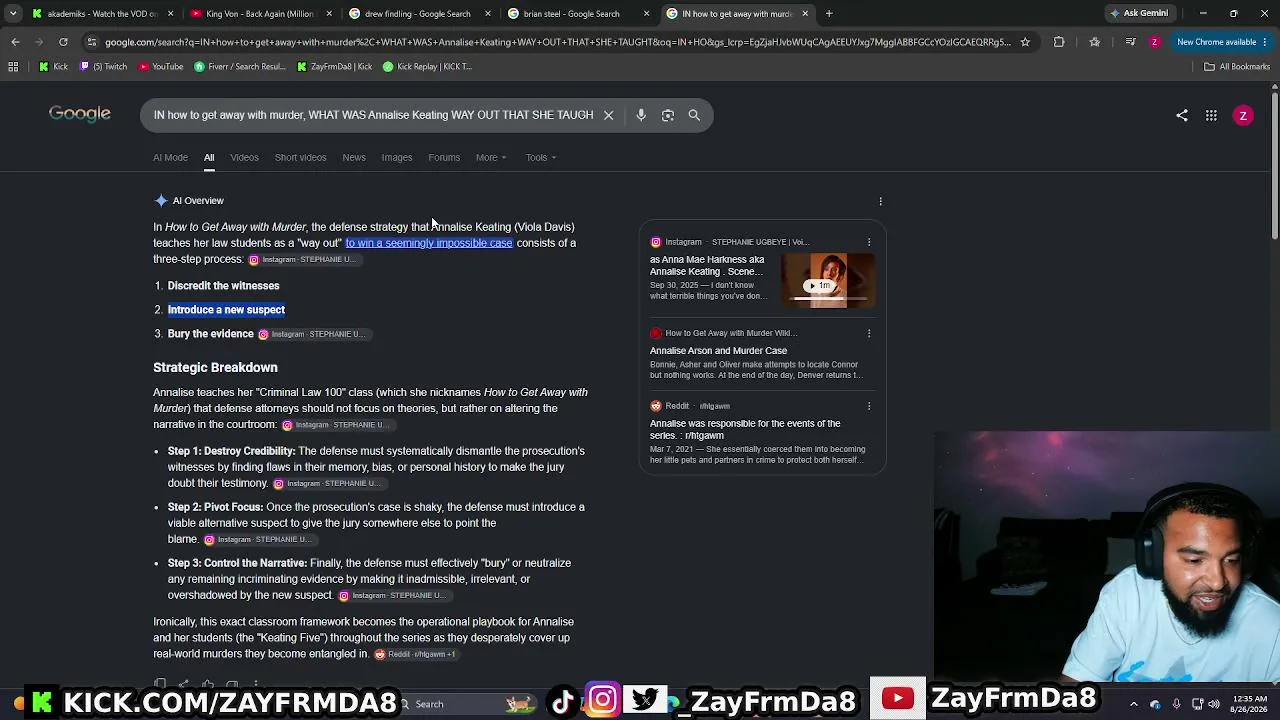The image size is (1280, 720).
Task: Reload the current Google page
Action: pyautogui.click(x=63, y=42)
